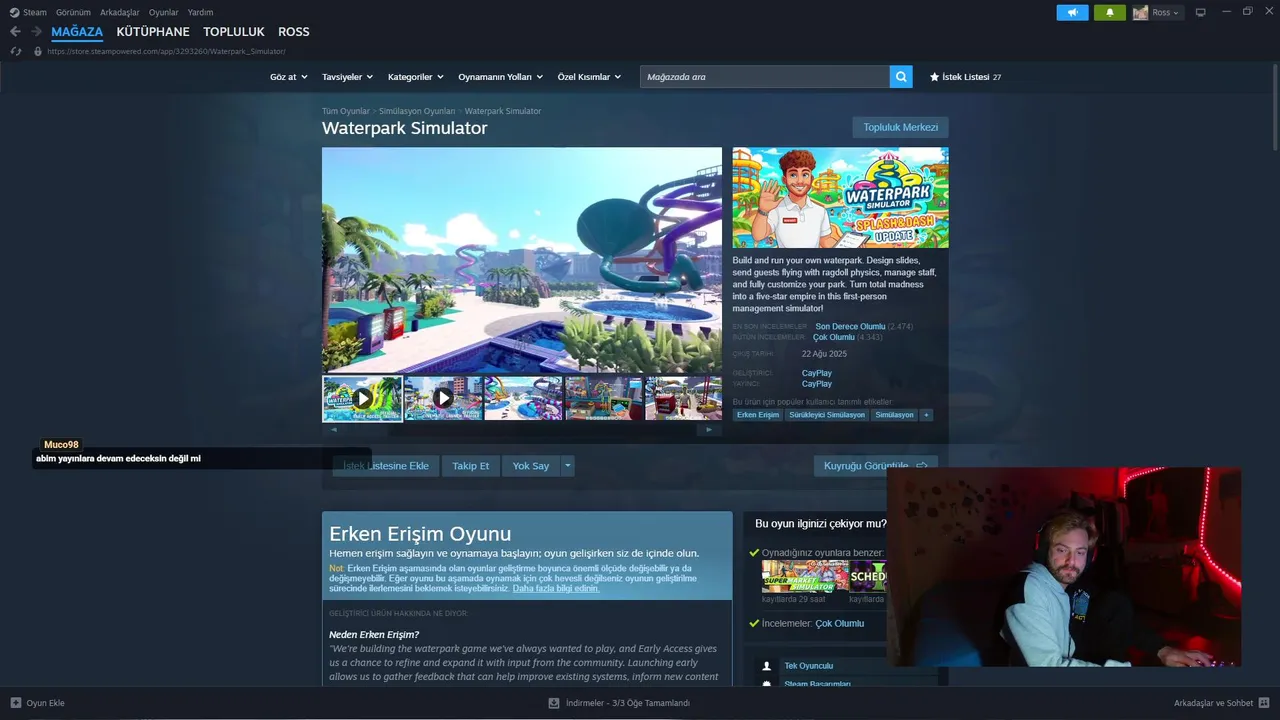Expand the Yok Say options arrow

[x=567, y=466]
